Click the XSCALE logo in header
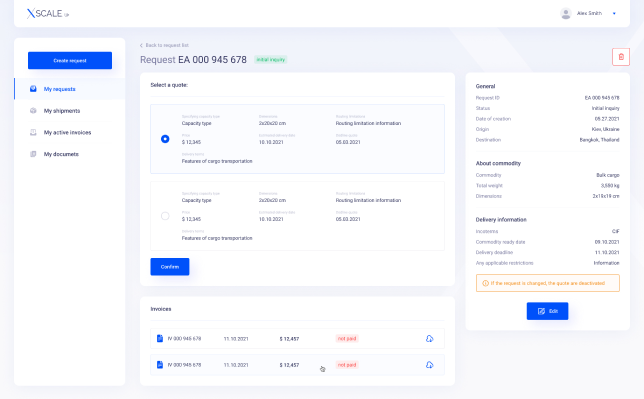 pyautogui.click(x=48, y=14)
